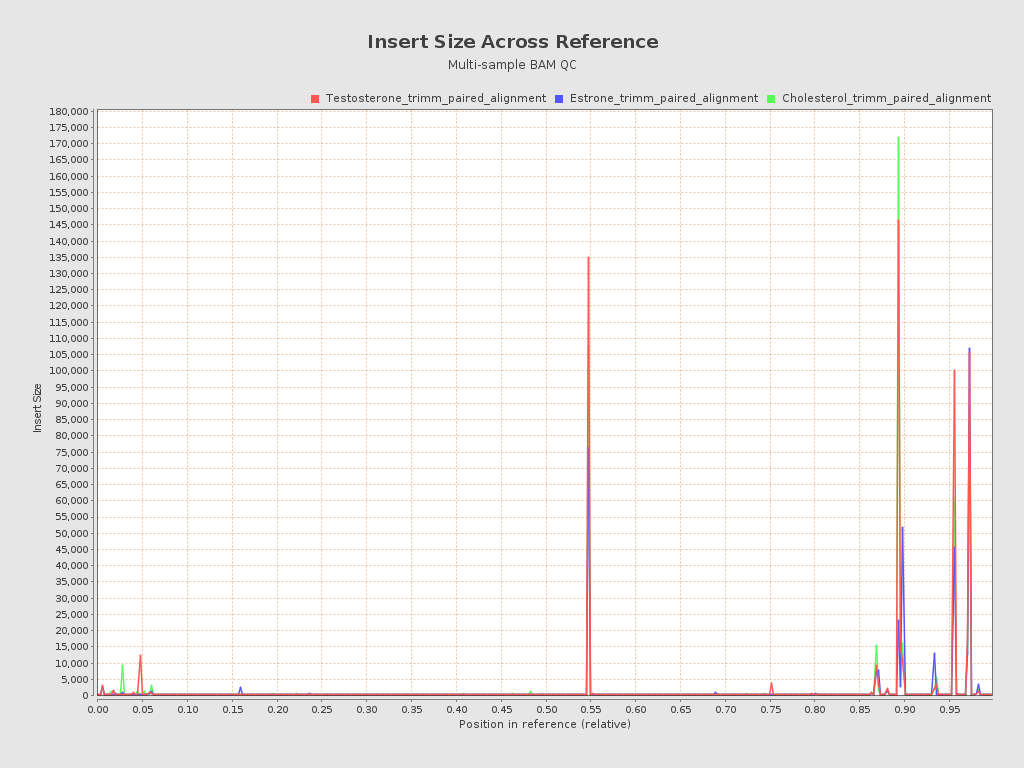Click the red peak at position 0.75
Screen dimensions: 1024x768
coord(771,686)
